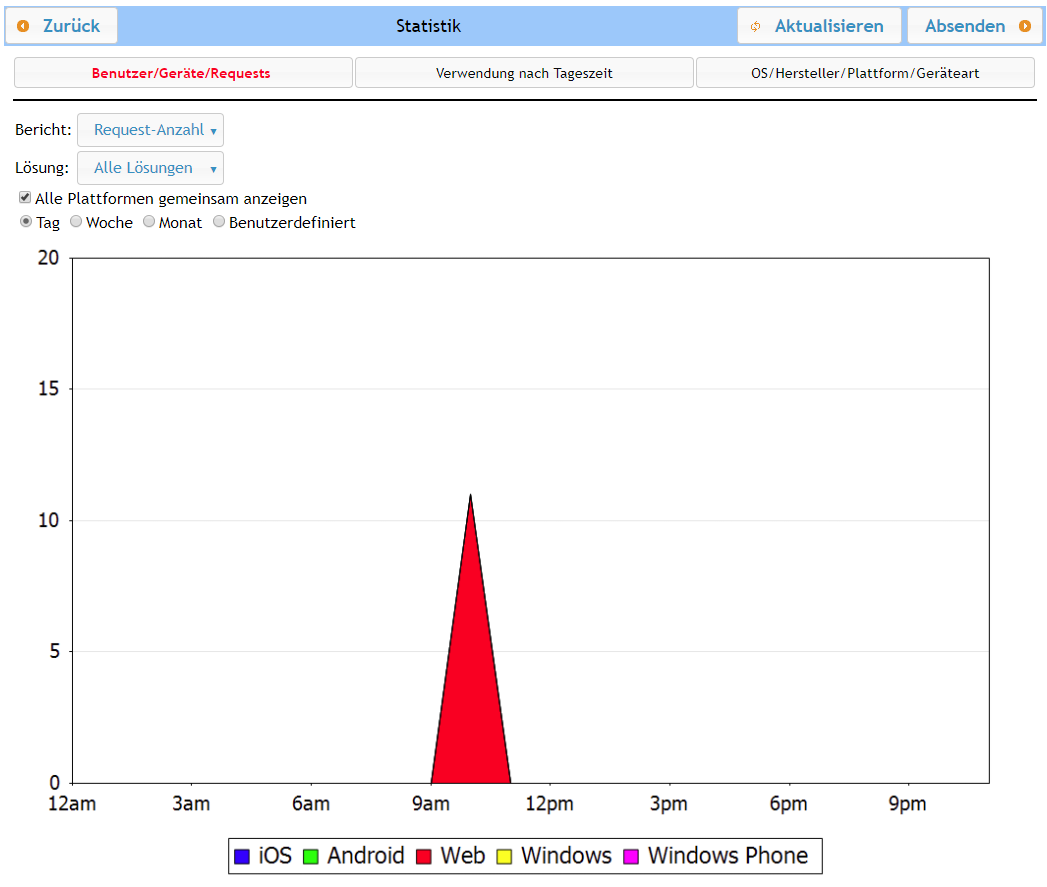Image resolution: width=1047 pixels, height=887 pixels.
Task: Click the blue iOS legend swatch
Action: (x=241, y=856)
